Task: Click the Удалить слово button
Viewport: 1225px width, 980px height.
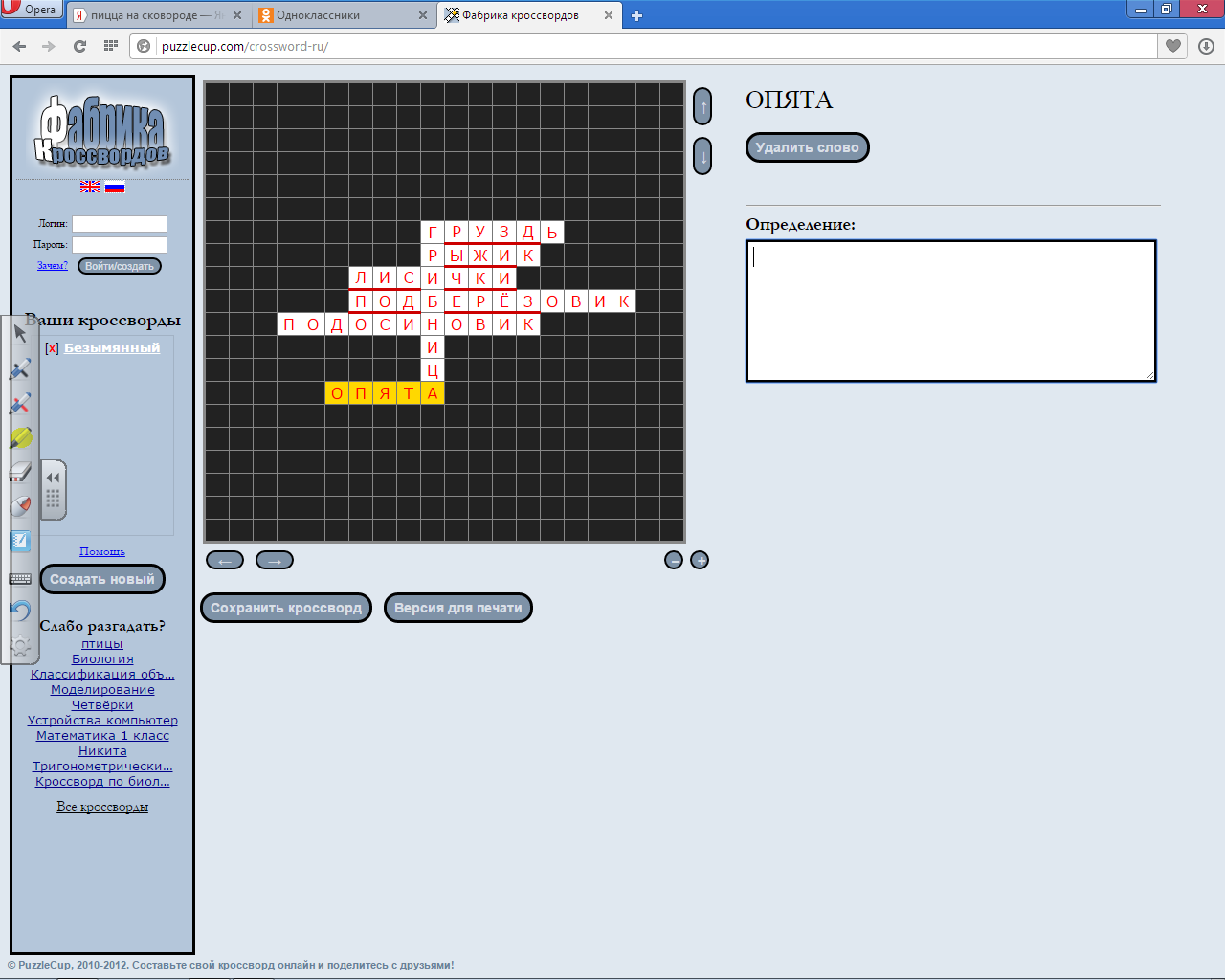Action: point(807,147)
